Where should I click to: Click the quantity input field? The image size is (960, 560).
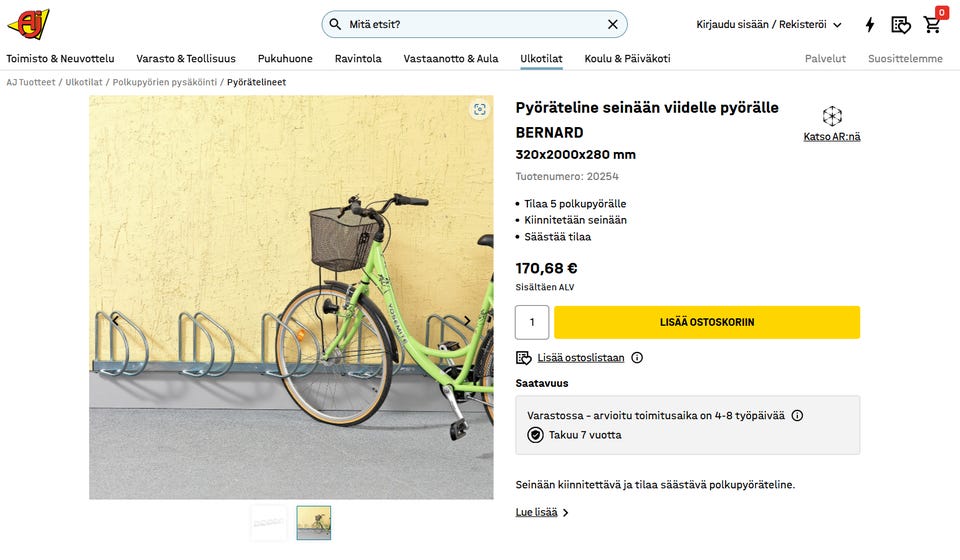click(532, 322)
